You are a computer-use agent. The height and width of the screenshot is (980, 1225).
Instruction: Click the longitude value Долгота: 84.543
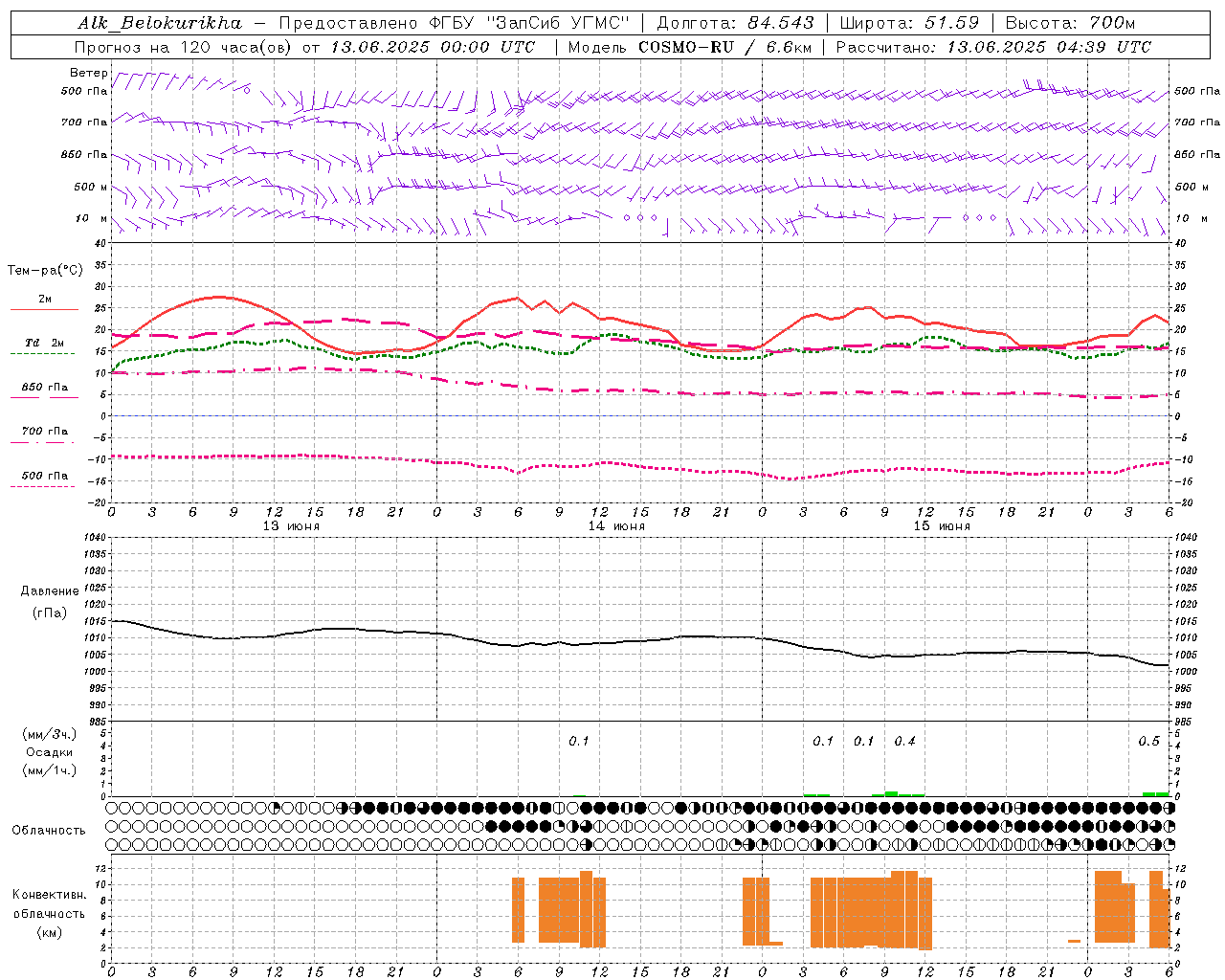[x=735, y=23]
